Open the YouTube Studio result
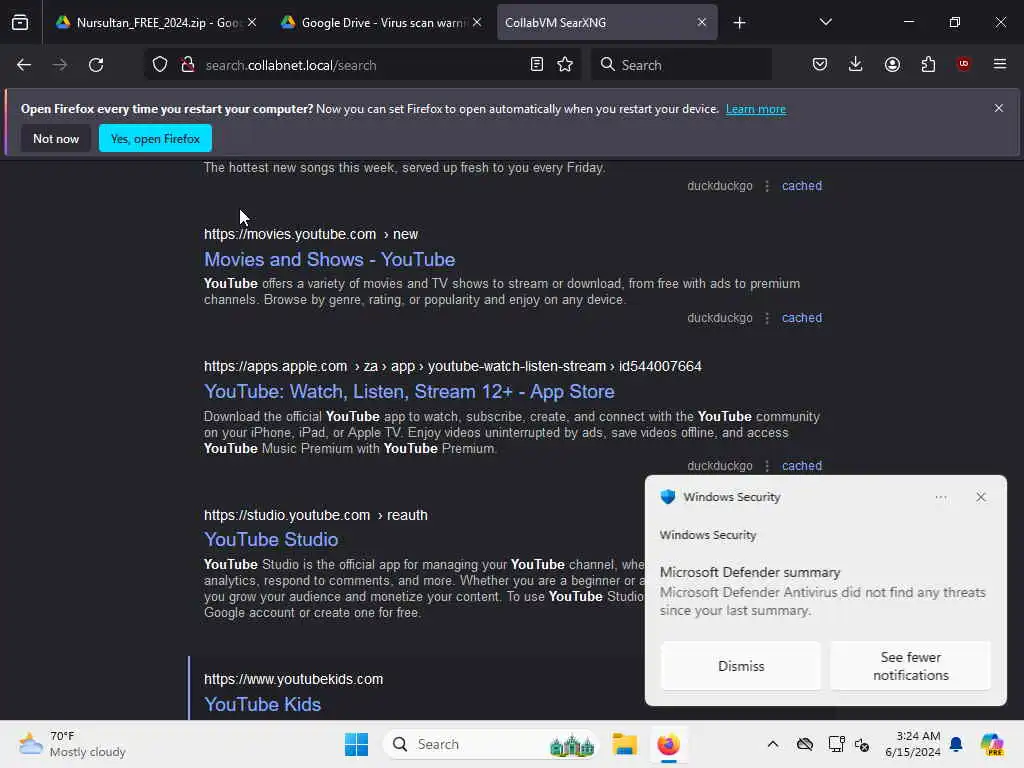Screen dimensions: 1024x768 [271, 539]
